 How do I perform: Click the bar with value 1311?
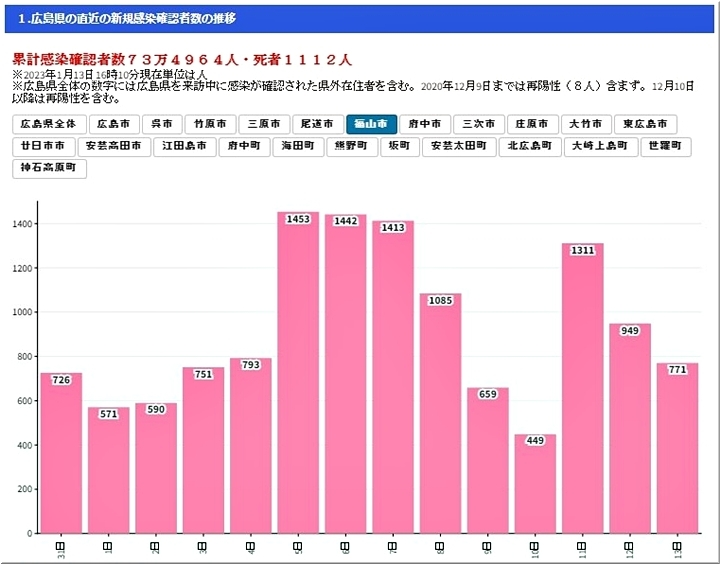coord(582,390)
